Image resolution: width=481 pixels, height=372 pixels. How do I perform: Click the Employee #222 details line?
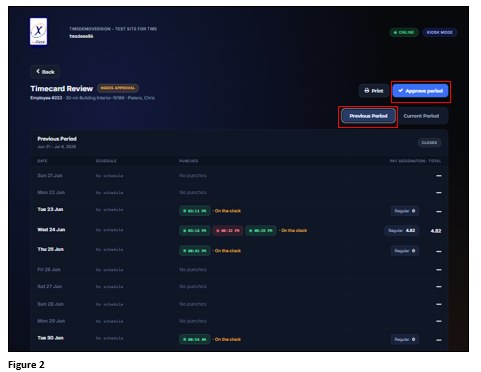click(92, 98)
